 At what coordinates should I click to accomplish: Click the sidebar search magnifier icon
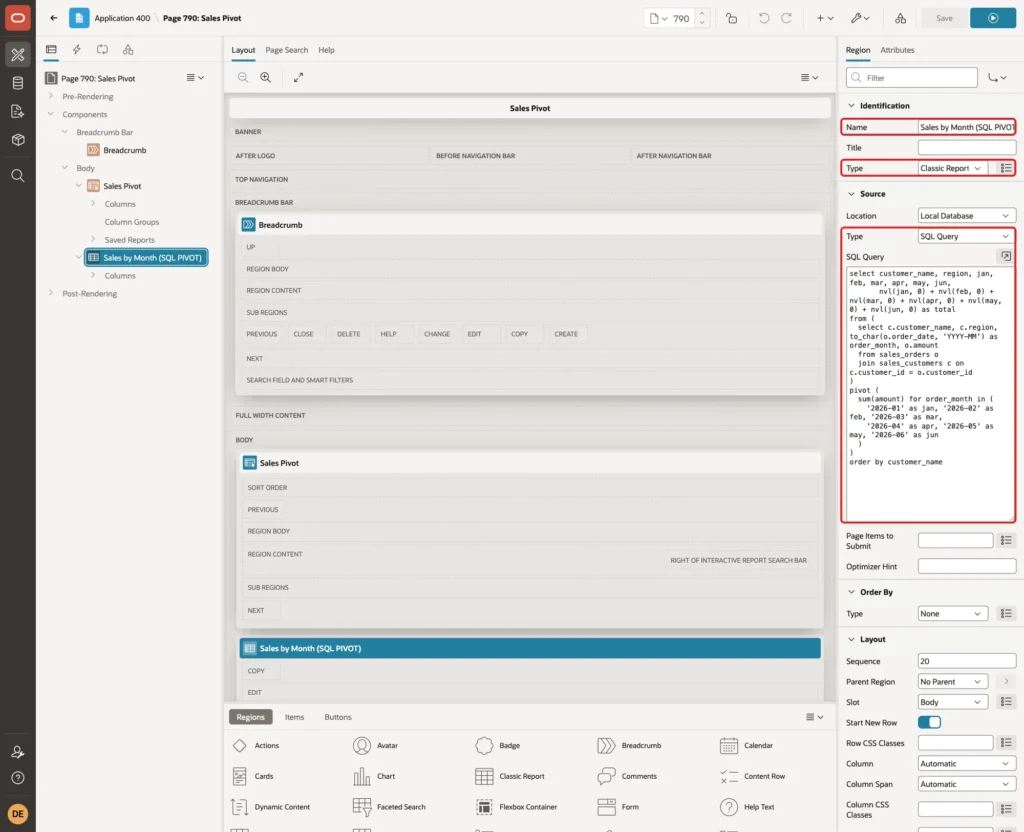click(18, 176)
